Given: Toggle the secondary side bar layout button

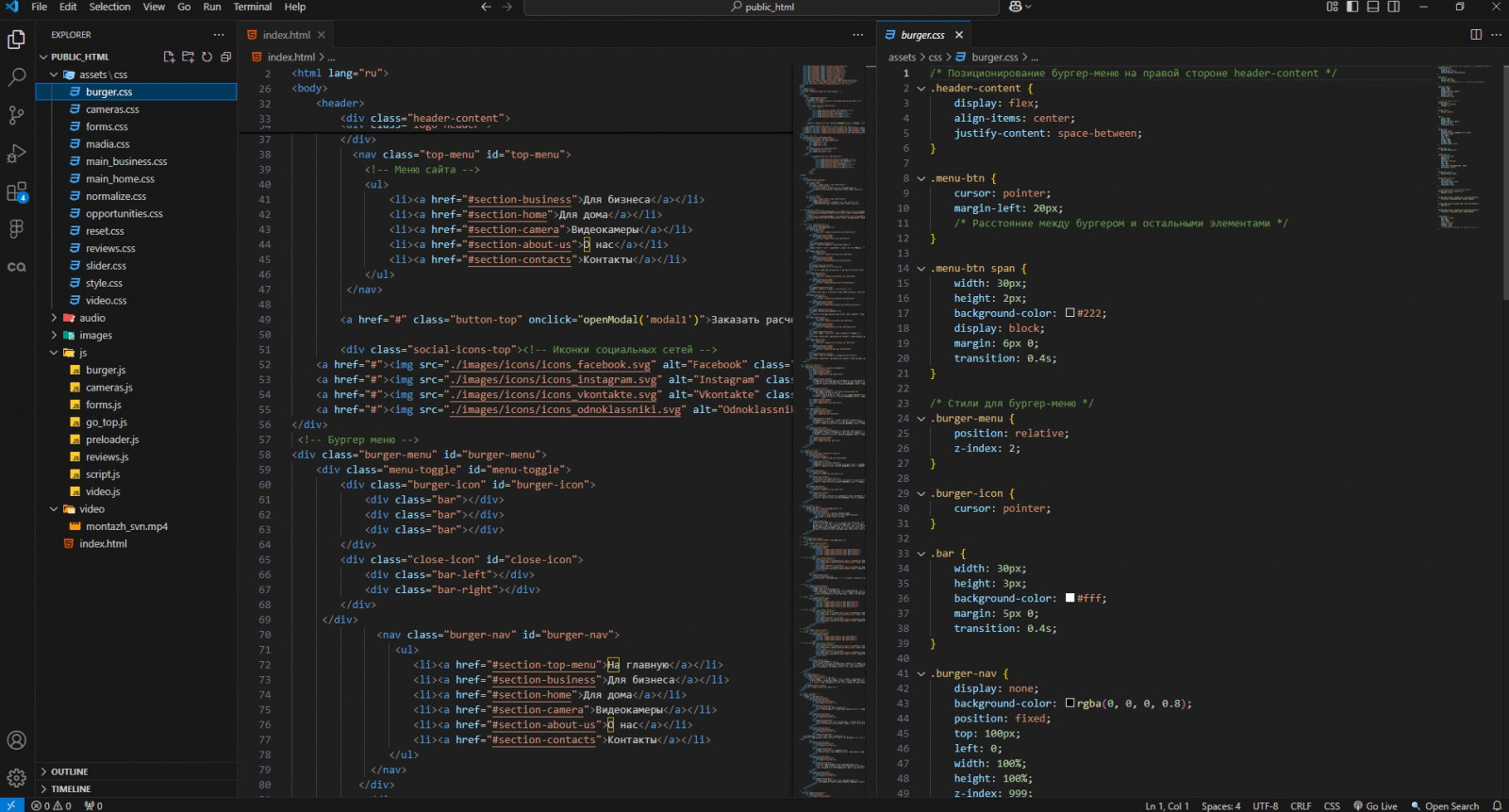Looking at the screenshot, I should coord(1394,7).
